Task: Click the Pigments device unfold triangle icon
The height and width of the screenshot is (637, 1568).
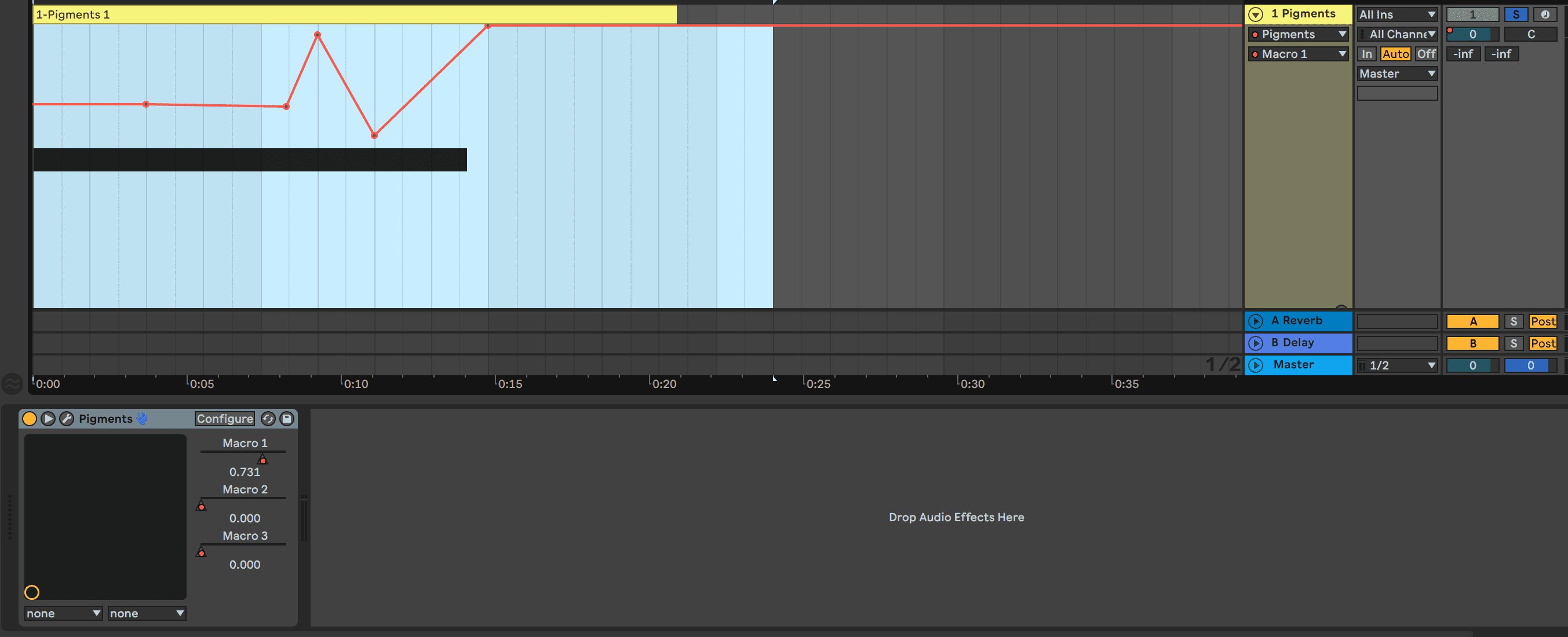Action: click(x=48, y=419)
